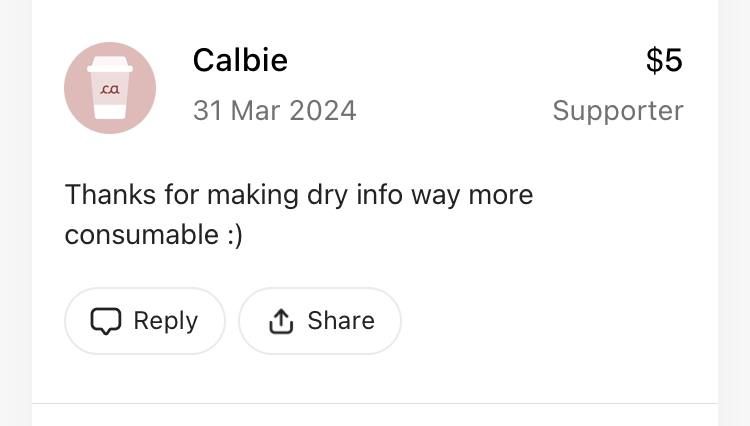Share Calbie's supporter message
750x426 pixels.
click(x=320, y=321)
